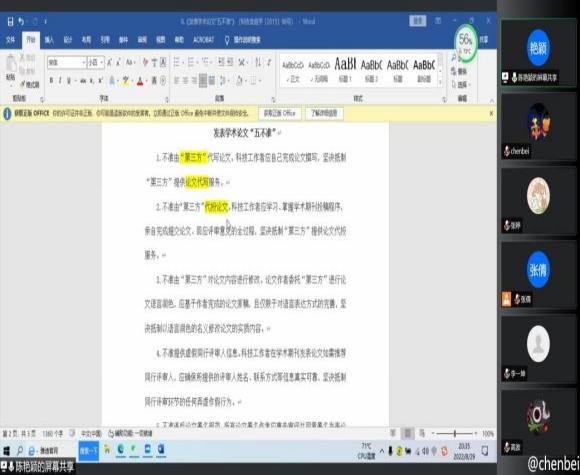The height and width of the screenshot is (475, 580).
Task: Open Word icon in Windows taskbar
Action: [161, 449]
